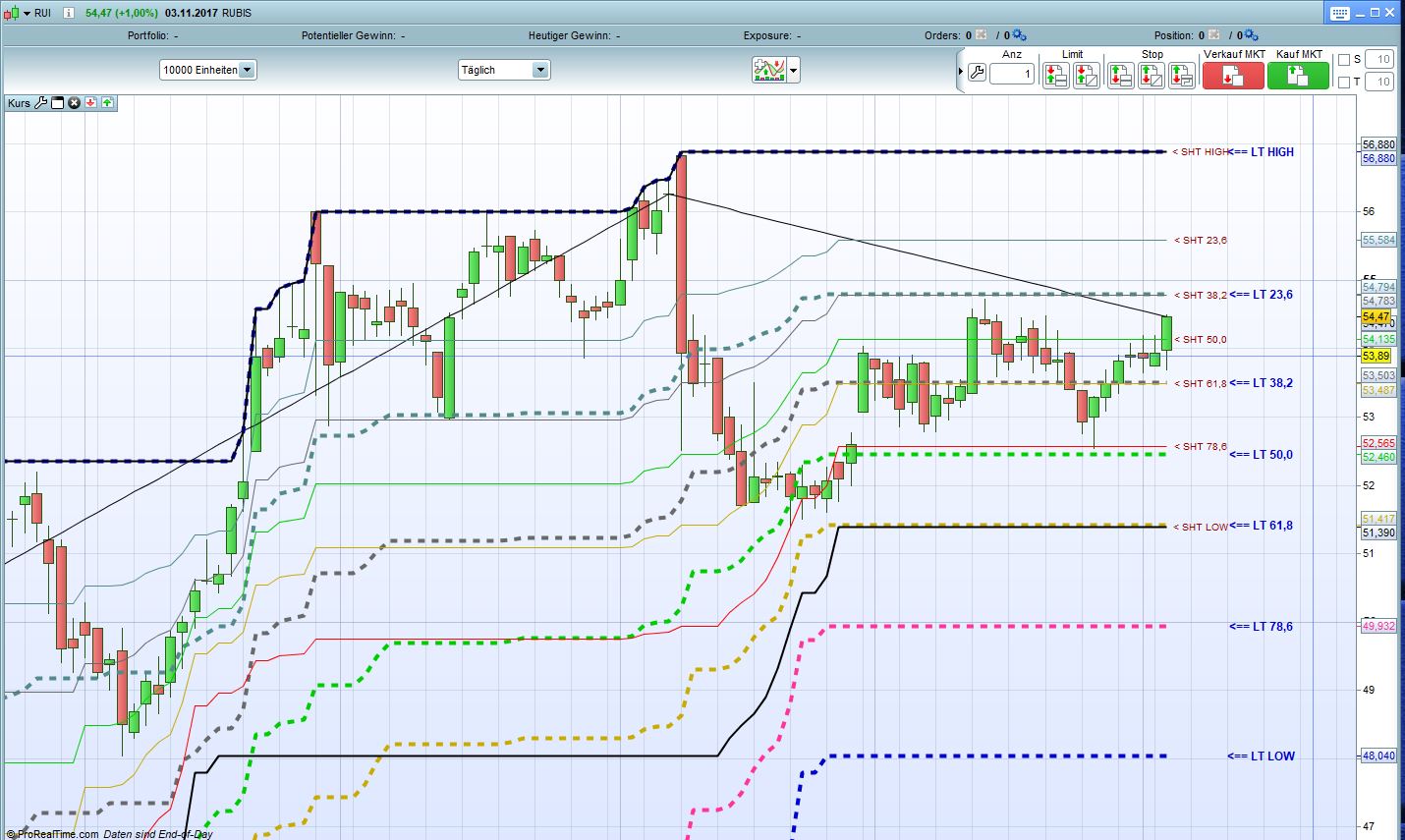This screenshot has height=840, width=1405.
Task: Click first Stop order icon
Action: click(x=1121, y=75)
